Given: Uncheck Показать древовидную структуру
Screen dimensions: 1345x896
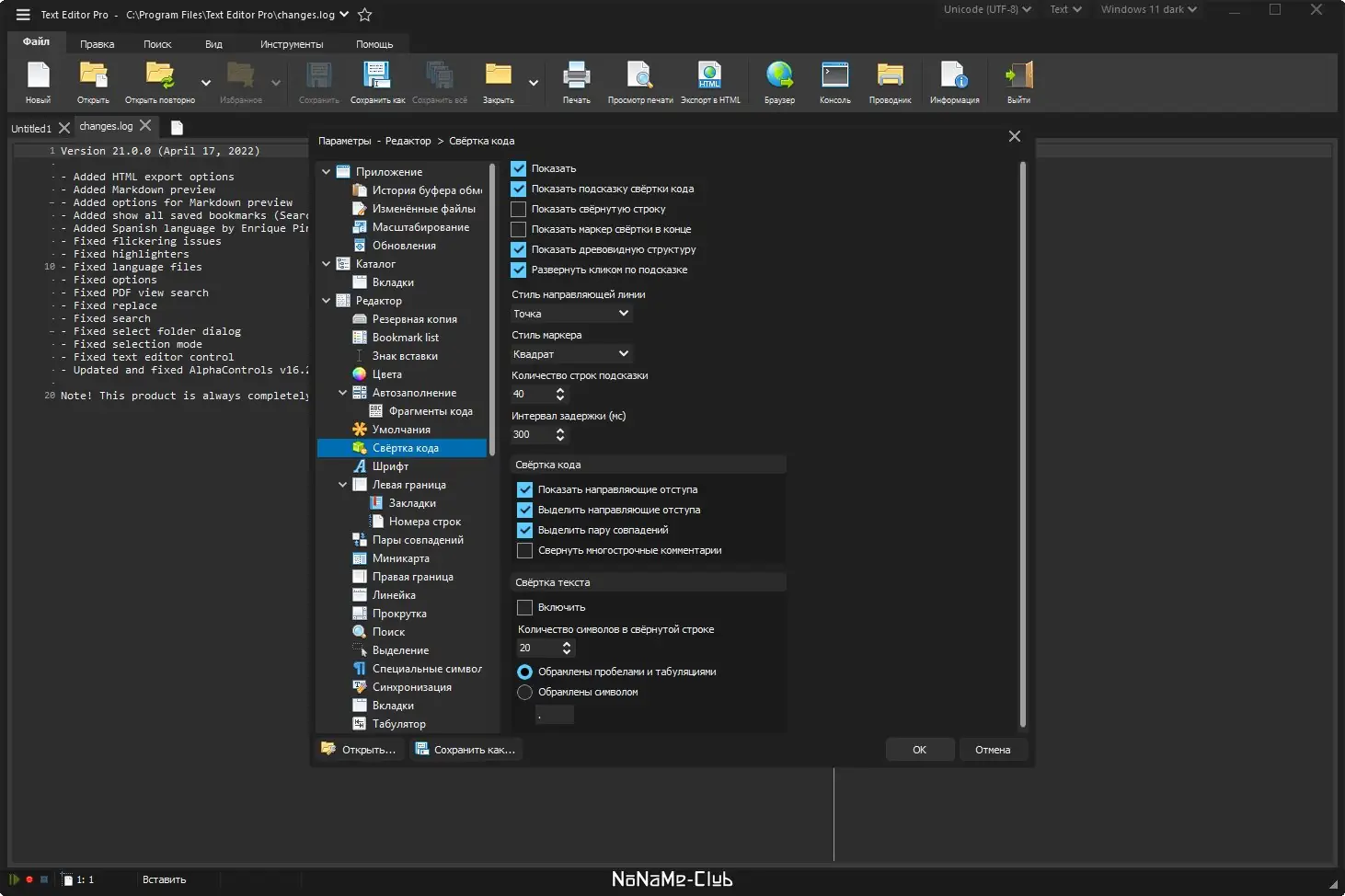Looking at the screenshot, I should point(519,249).
